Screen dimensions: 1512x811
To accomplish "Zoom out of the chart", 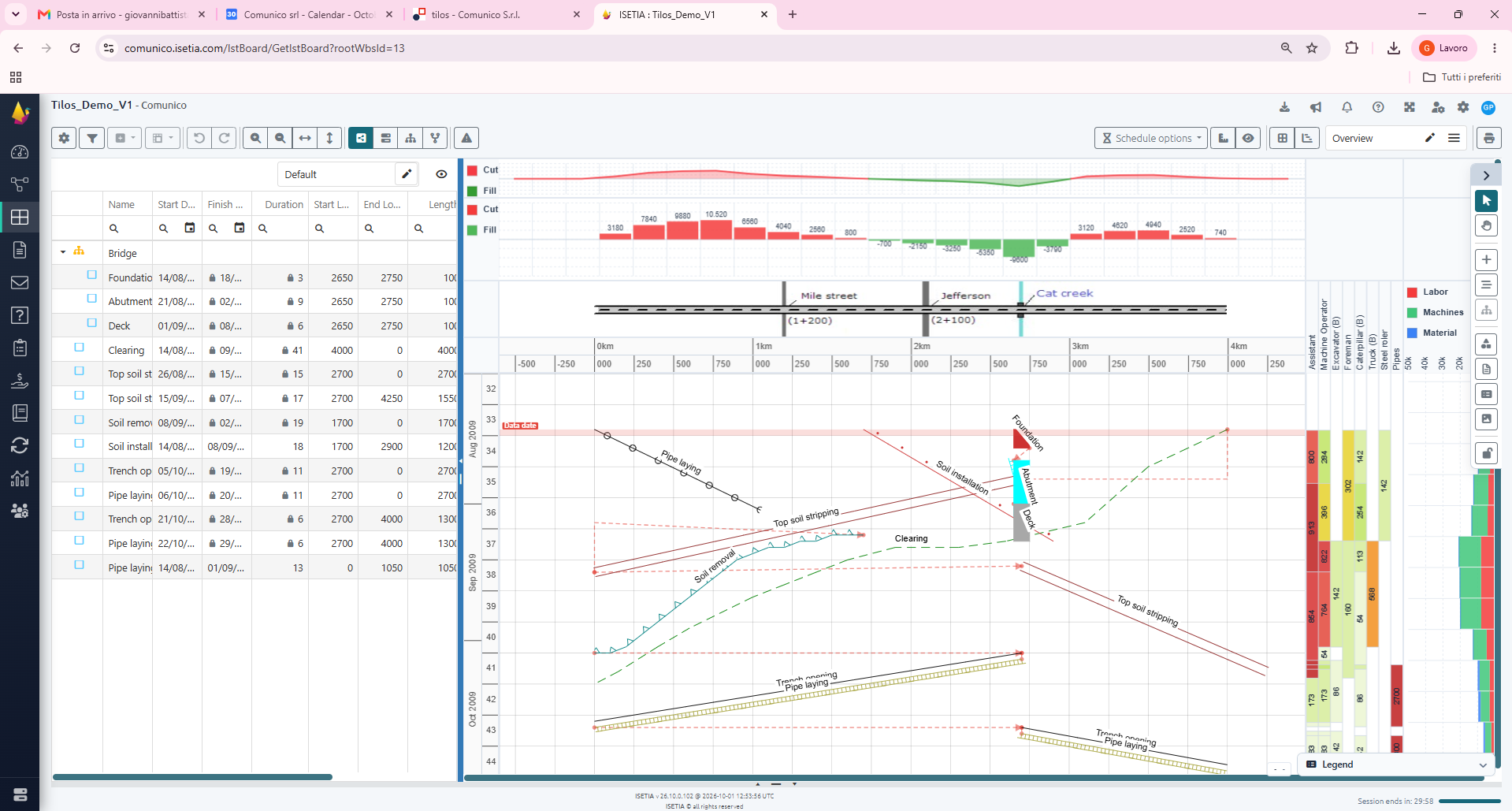I will [x=280, y=138].
